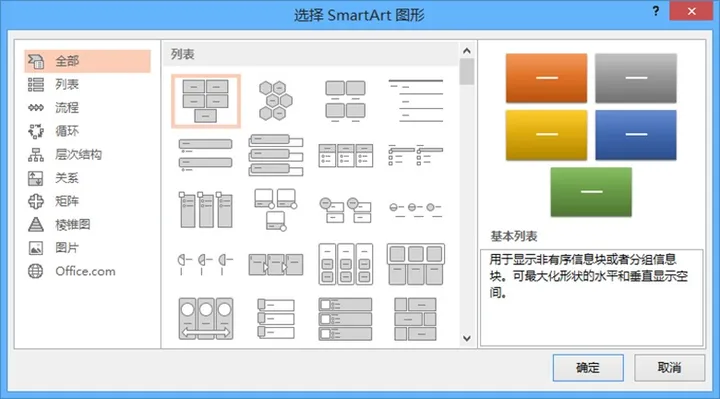This screenshot has height=399, width=720.
Task: Switch to the 关系 relationship category
Action: pos(87,178)
